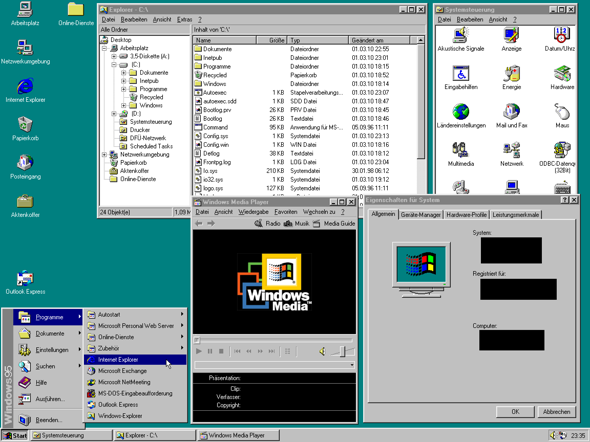Open the Extras menu in Explorer

click(184, 20)
